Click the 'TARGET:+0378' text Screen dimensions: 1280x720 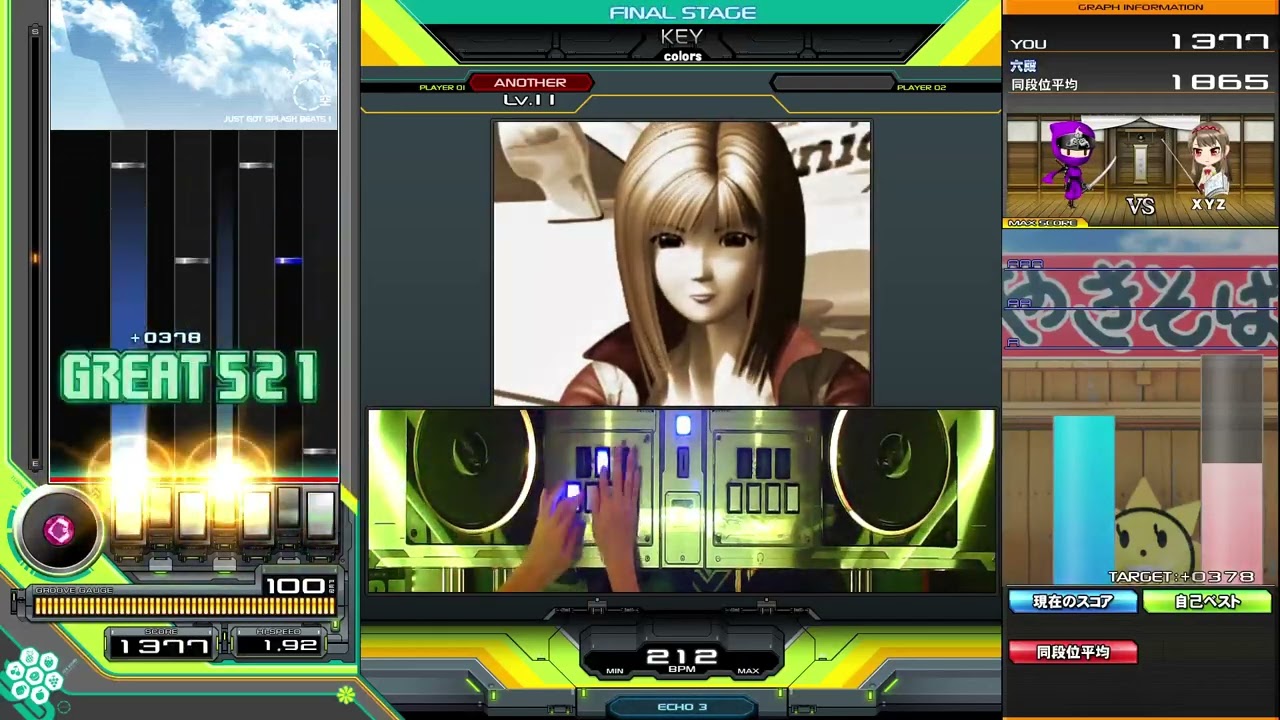click(1181, 577)
